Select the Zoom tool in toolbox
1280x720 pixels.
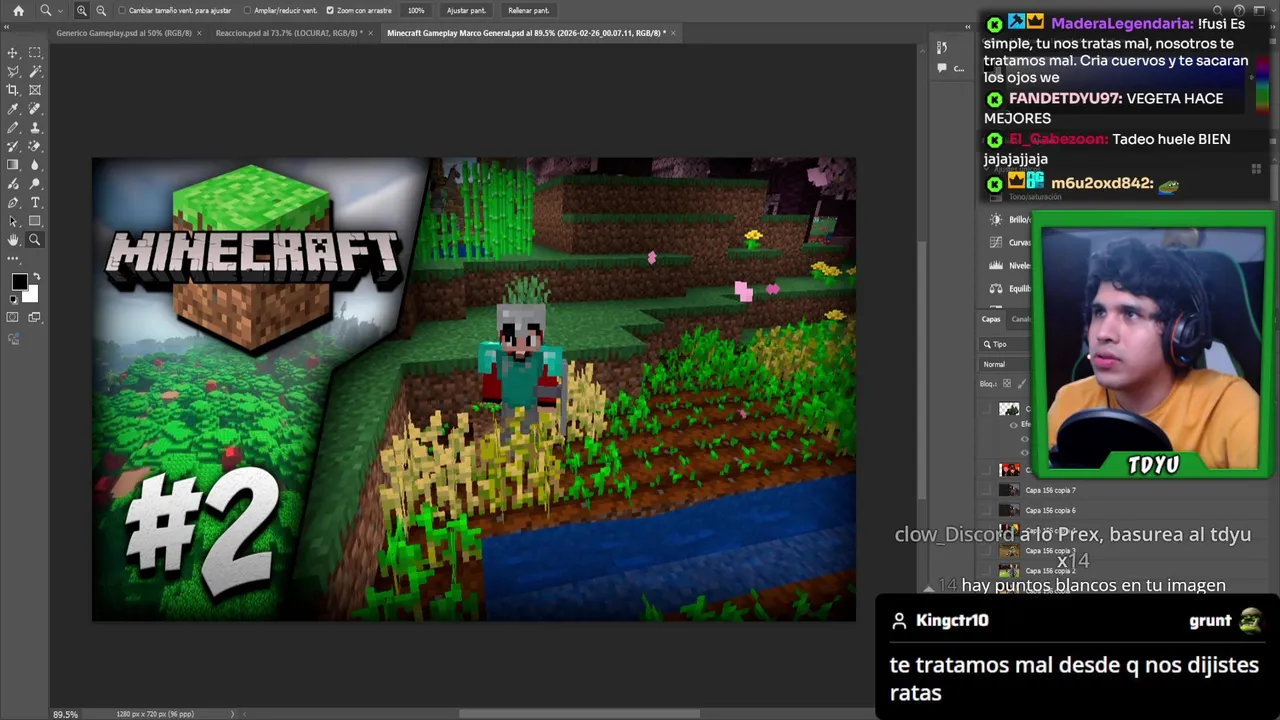35,240
